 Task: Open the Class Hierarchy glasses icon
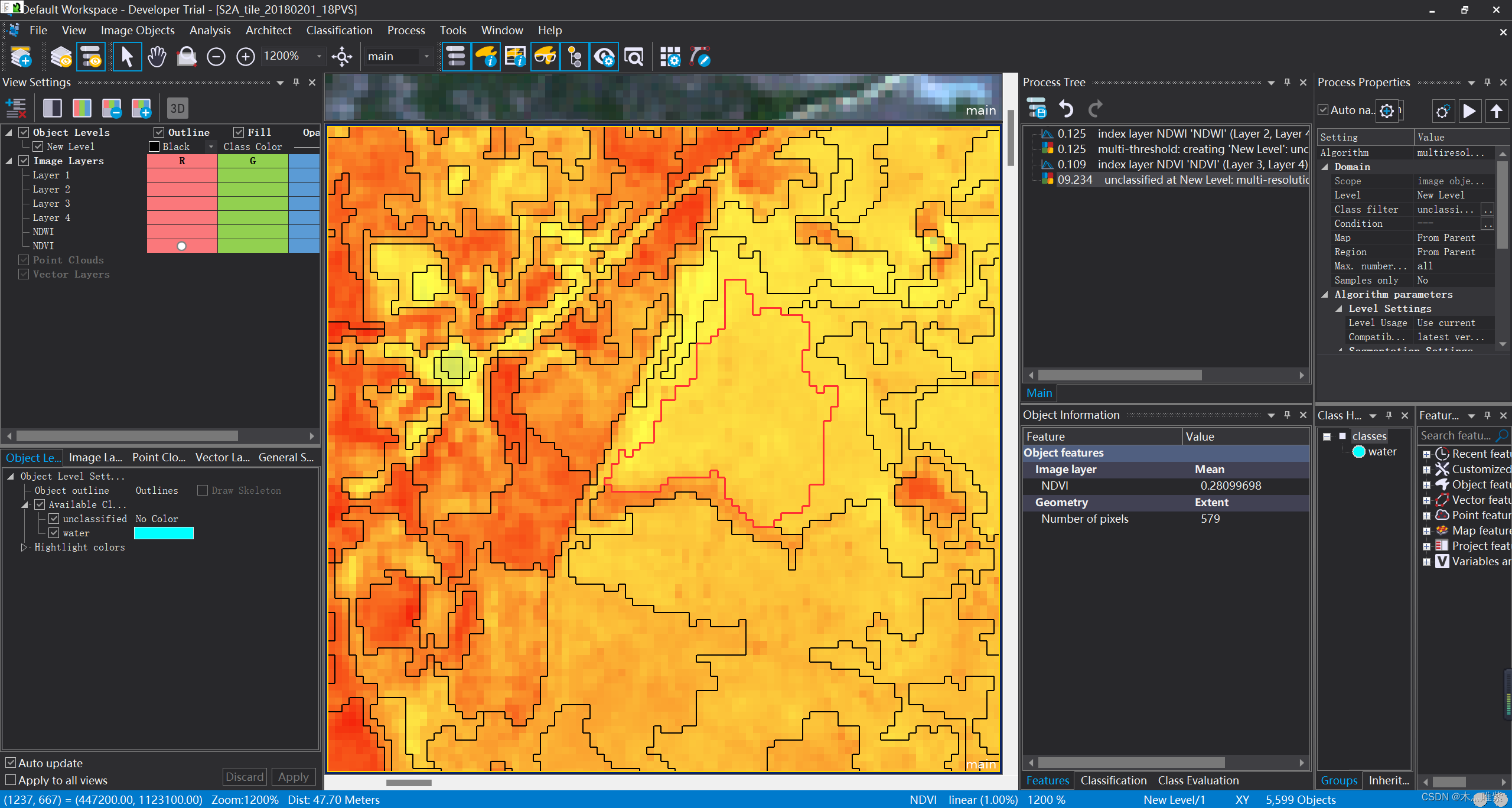[545, 57]
